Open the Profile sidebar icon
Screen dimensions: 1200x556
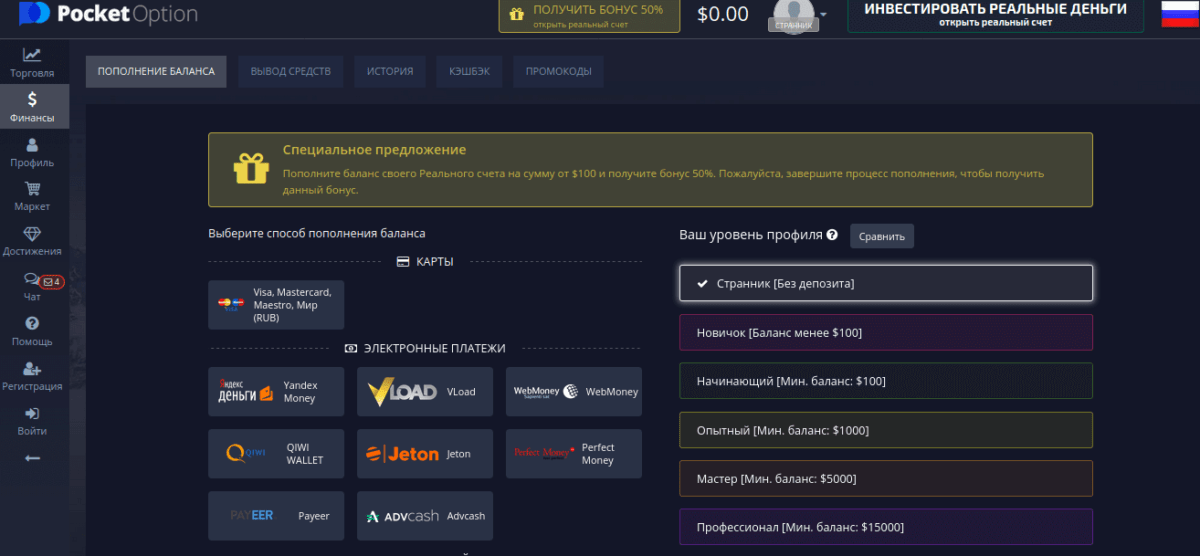(32, 146)
